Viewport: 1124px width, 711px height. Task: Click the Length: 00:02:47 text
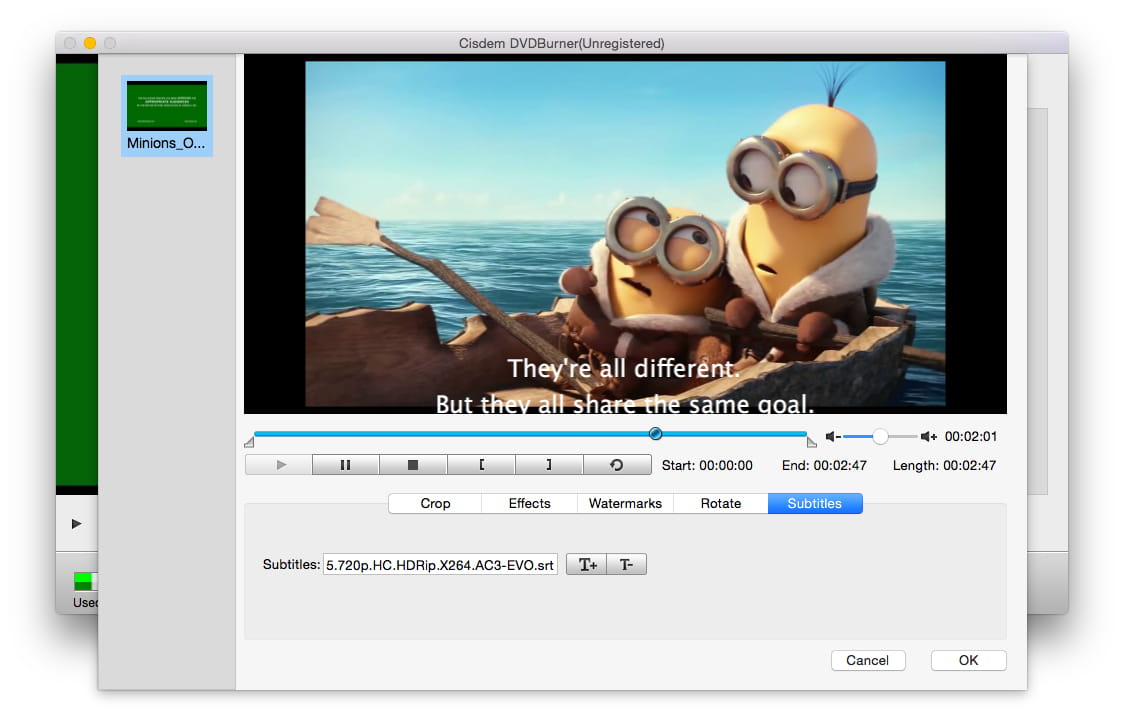click(x=944, y=466)
